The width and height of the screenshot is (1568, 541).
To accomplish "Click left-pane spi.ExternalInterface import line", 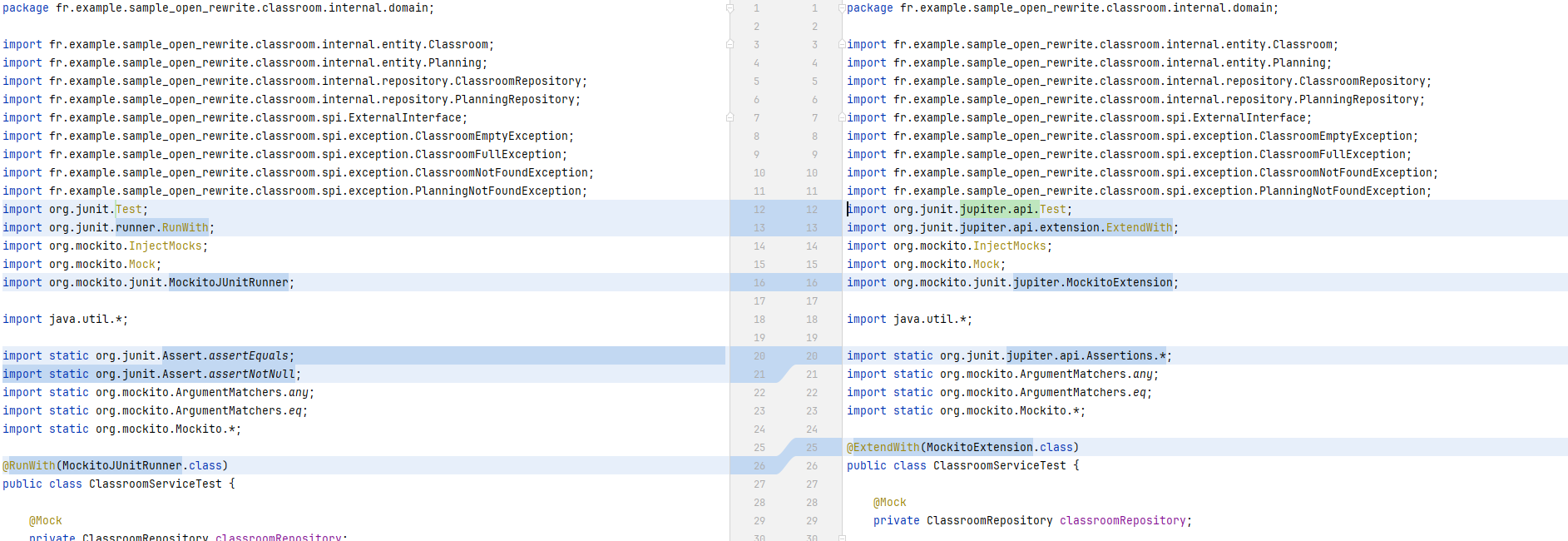I will (x=235, y=118).
